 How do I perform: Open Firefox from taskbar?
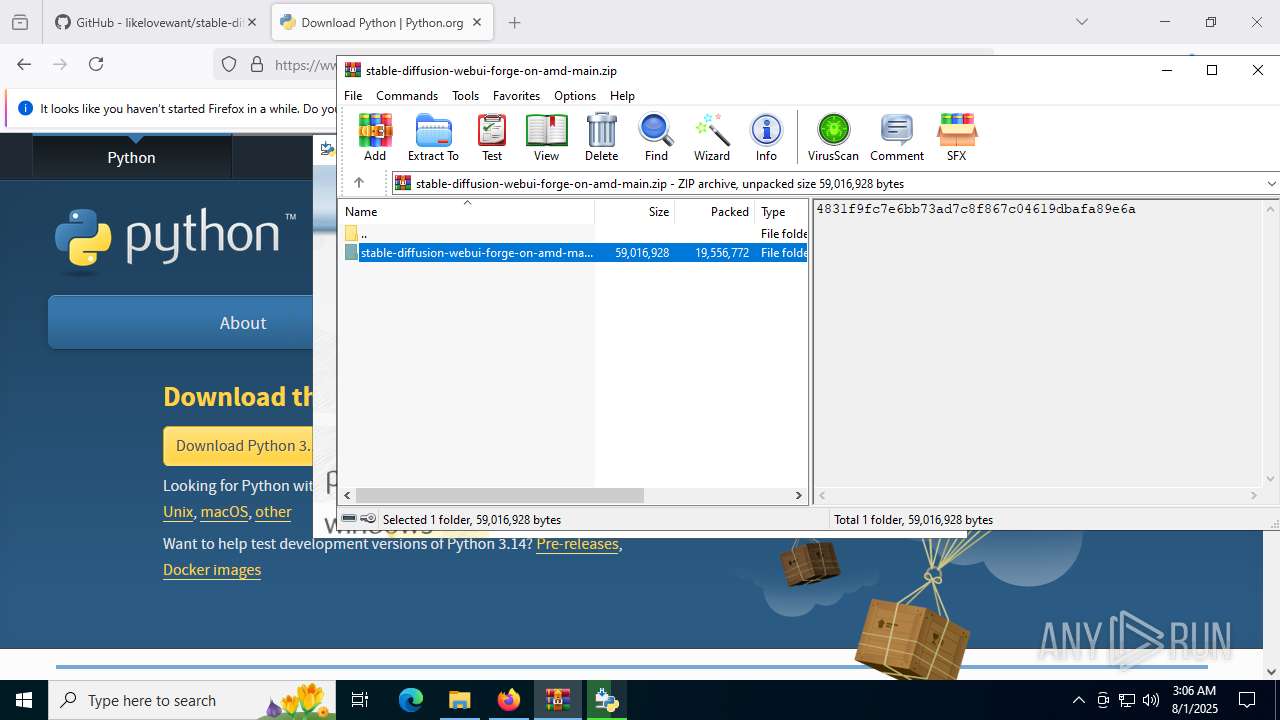tap(509, 700)
